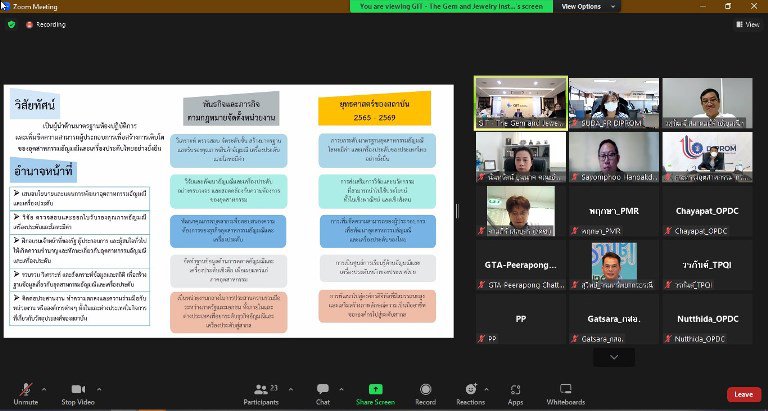Open audio options arrow beside Unmute
Screen dimensions: 768x411
tap(44, 389)
